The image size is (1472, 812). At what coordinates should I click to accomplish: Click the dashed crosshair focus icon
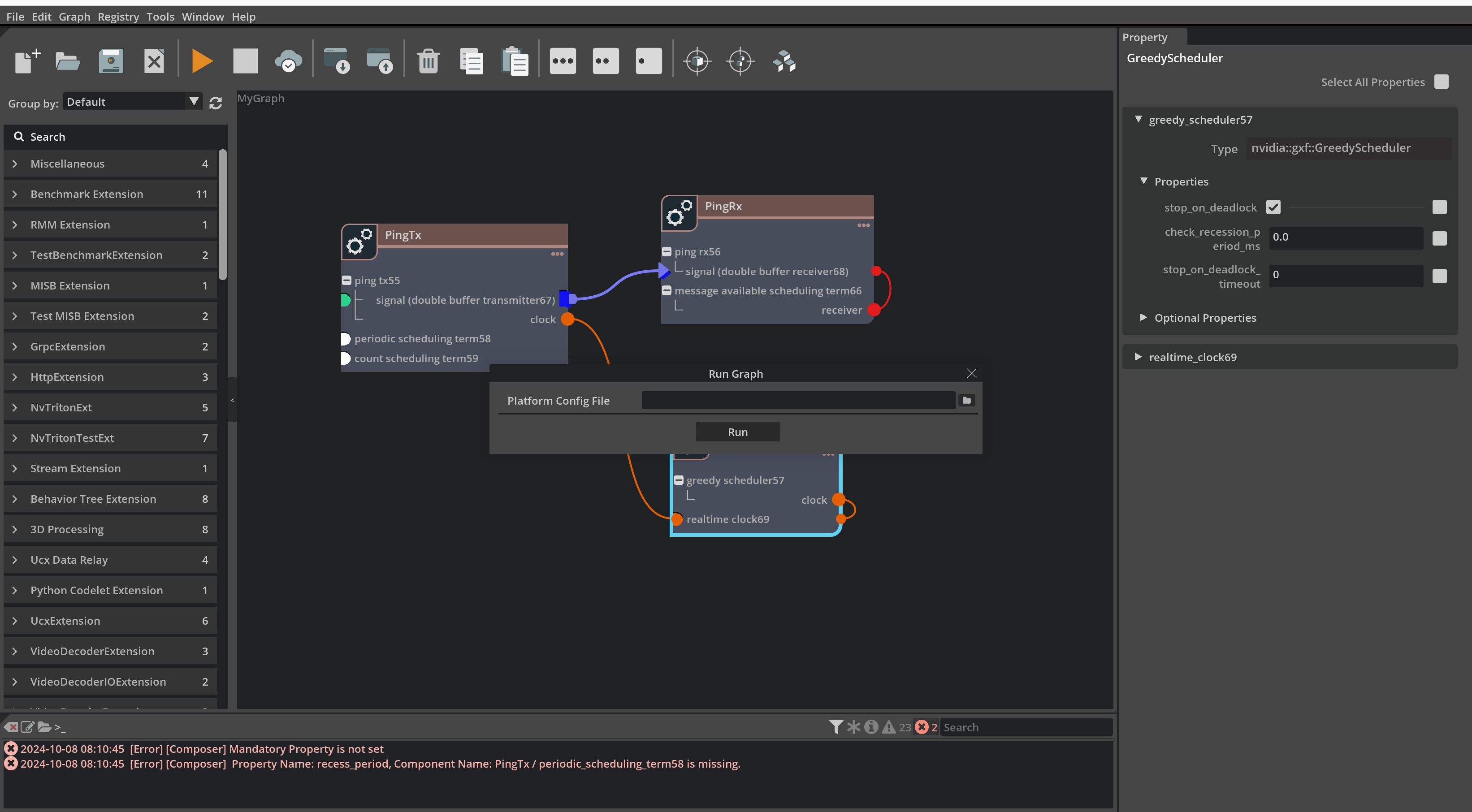(x=740, y=61)
